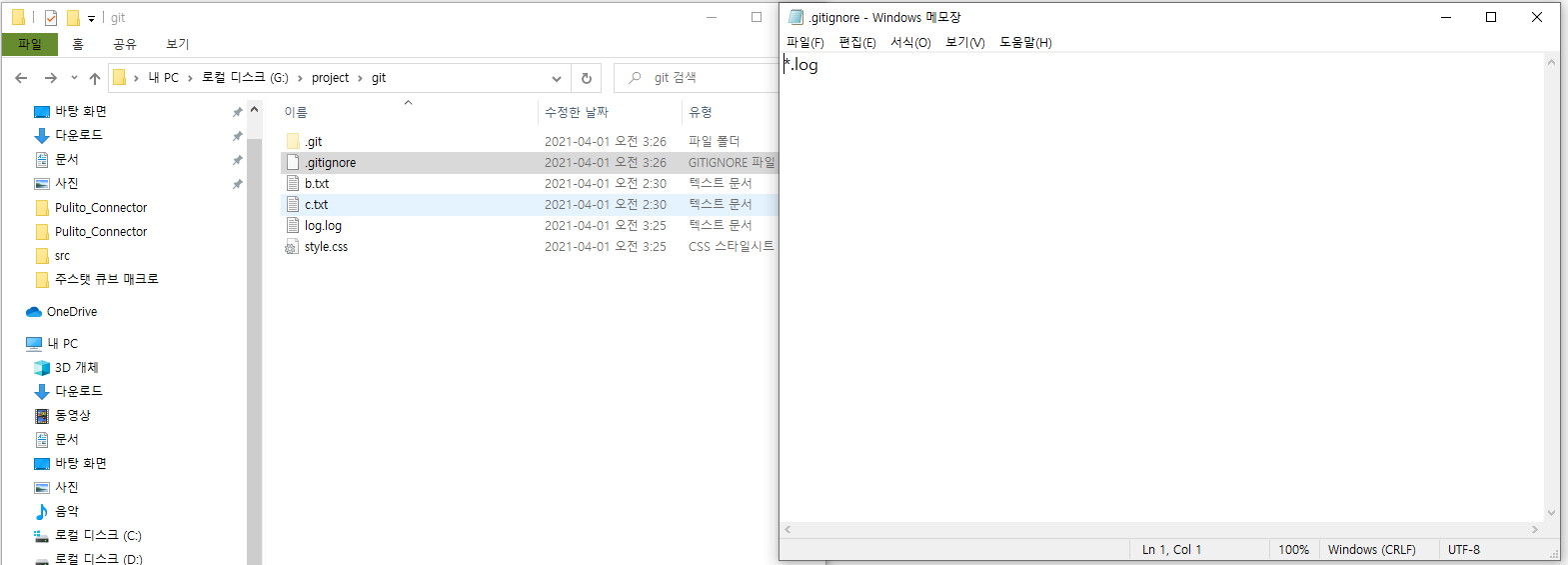1568x565 pixels.
Task: Select the b.txt file
Action: [x=530, y=183]
